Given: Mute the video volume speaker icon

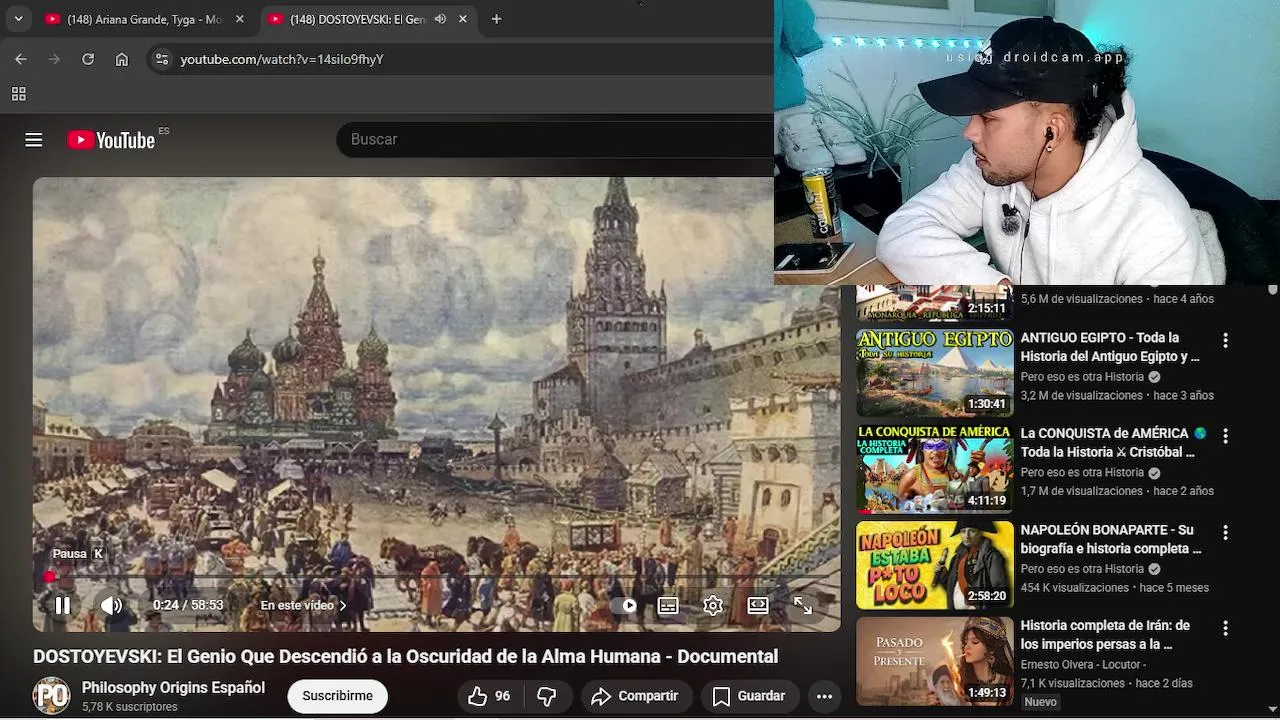Looking at the screenshot, I should pyautogui.click(x=111, y=605).
